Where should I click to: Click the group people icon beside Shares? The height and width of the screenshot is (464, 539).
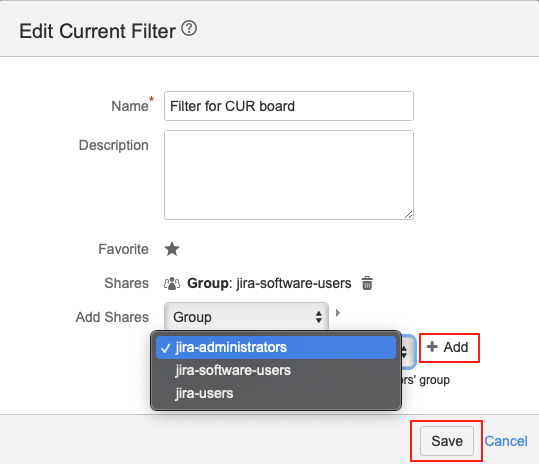click(172, 284)
